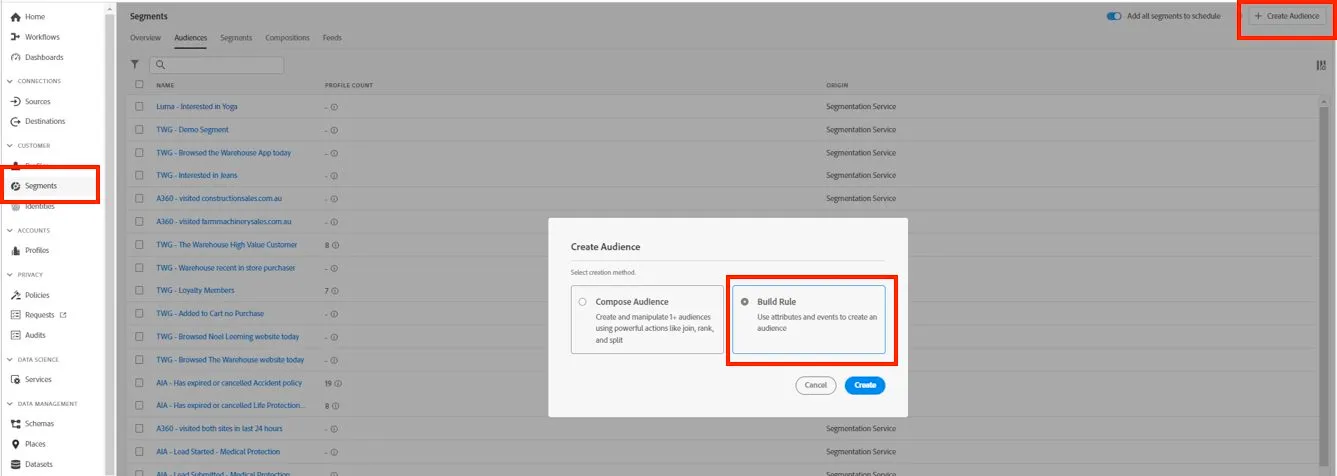
Task: Click info icon for A360 constructionsales.com.au row
Action: (334, 199)
